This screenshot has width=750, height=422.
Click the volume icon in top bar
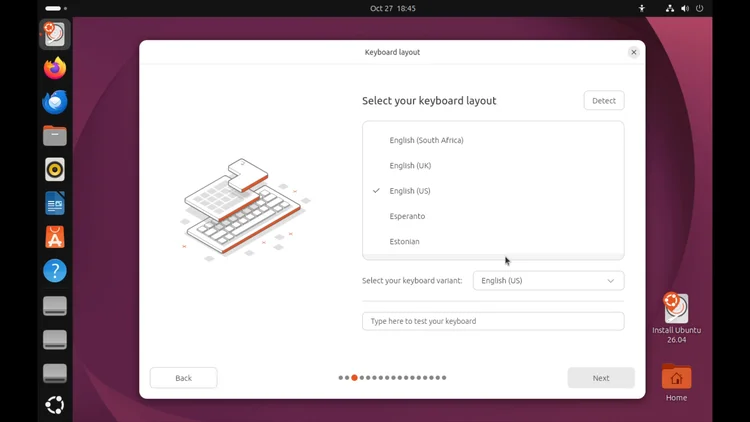(685, 8)
